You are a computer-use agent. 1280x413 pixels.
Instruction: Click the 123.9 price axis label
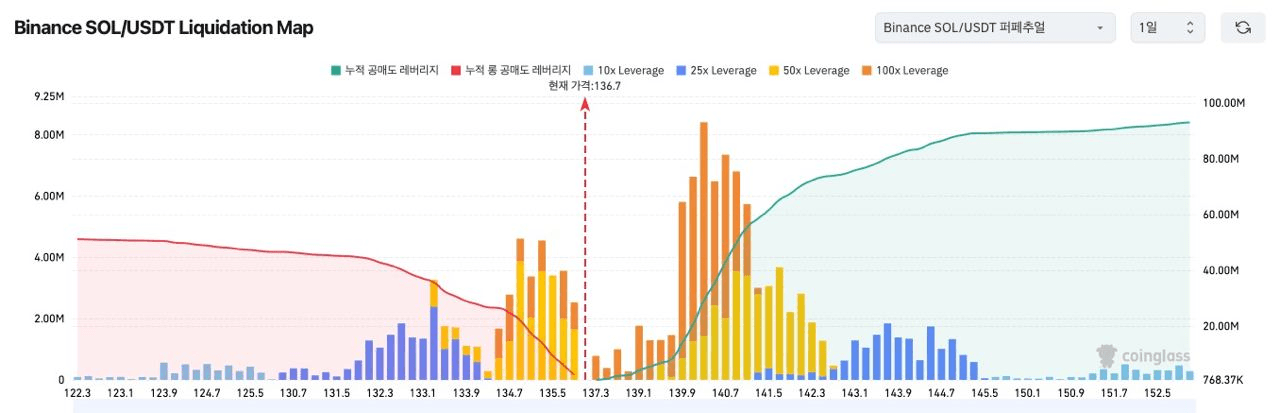[164, 394]
